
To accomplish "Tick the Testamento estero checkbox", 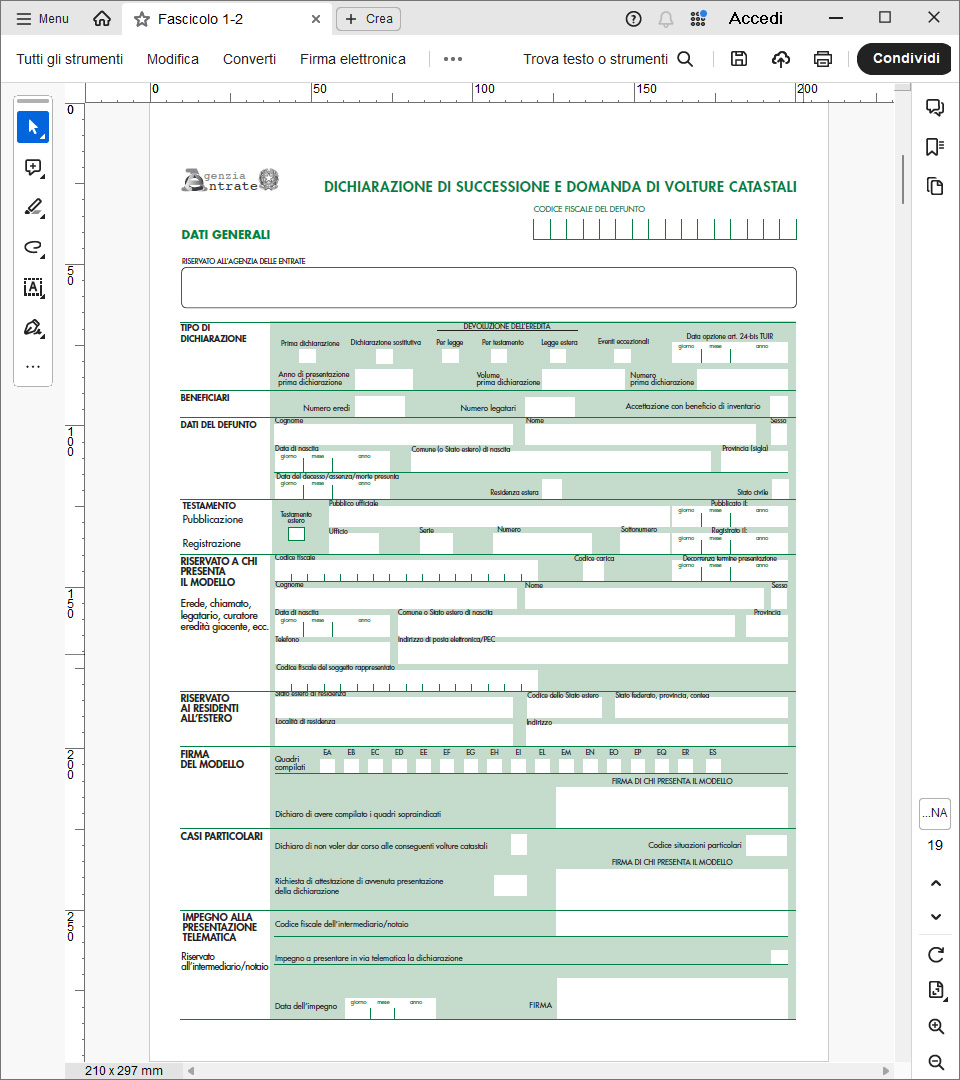I will pos(296,534).
